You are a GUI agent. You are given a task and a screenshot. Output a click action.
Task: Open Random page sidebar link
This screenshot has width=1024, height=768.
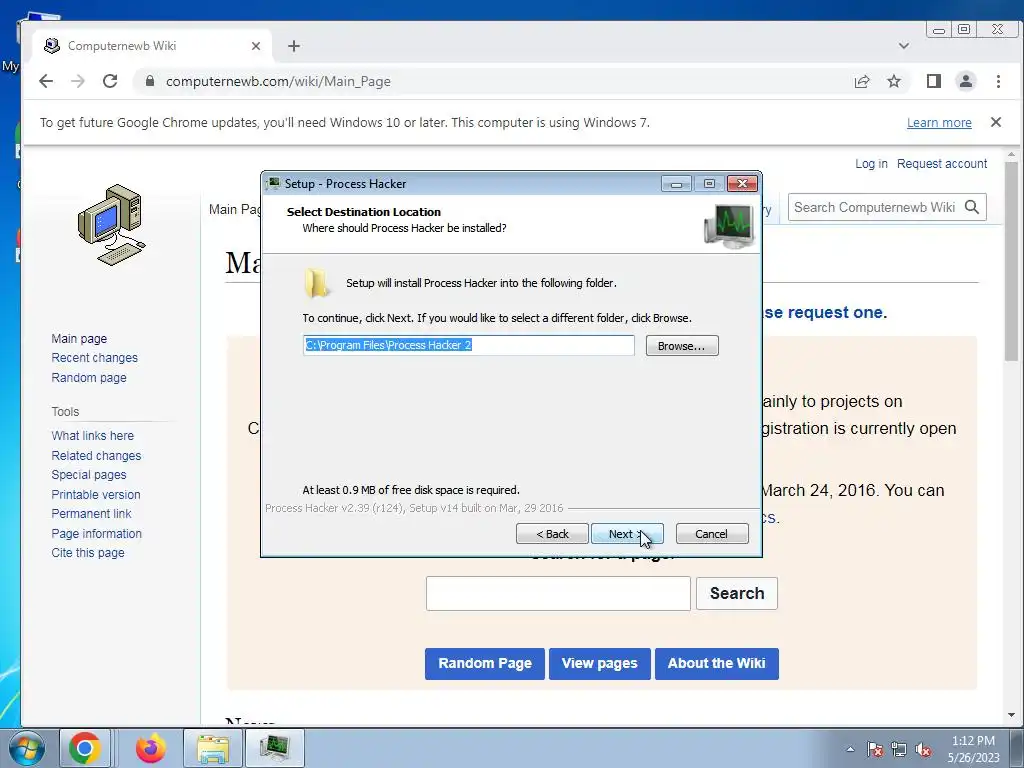(x=89, y=377)
